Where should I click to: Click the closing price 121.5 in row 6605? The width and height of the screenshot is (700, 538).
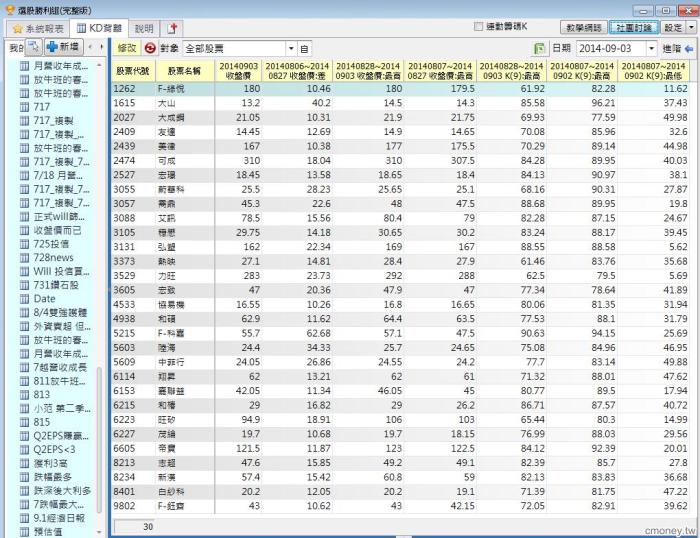[238, 448]
